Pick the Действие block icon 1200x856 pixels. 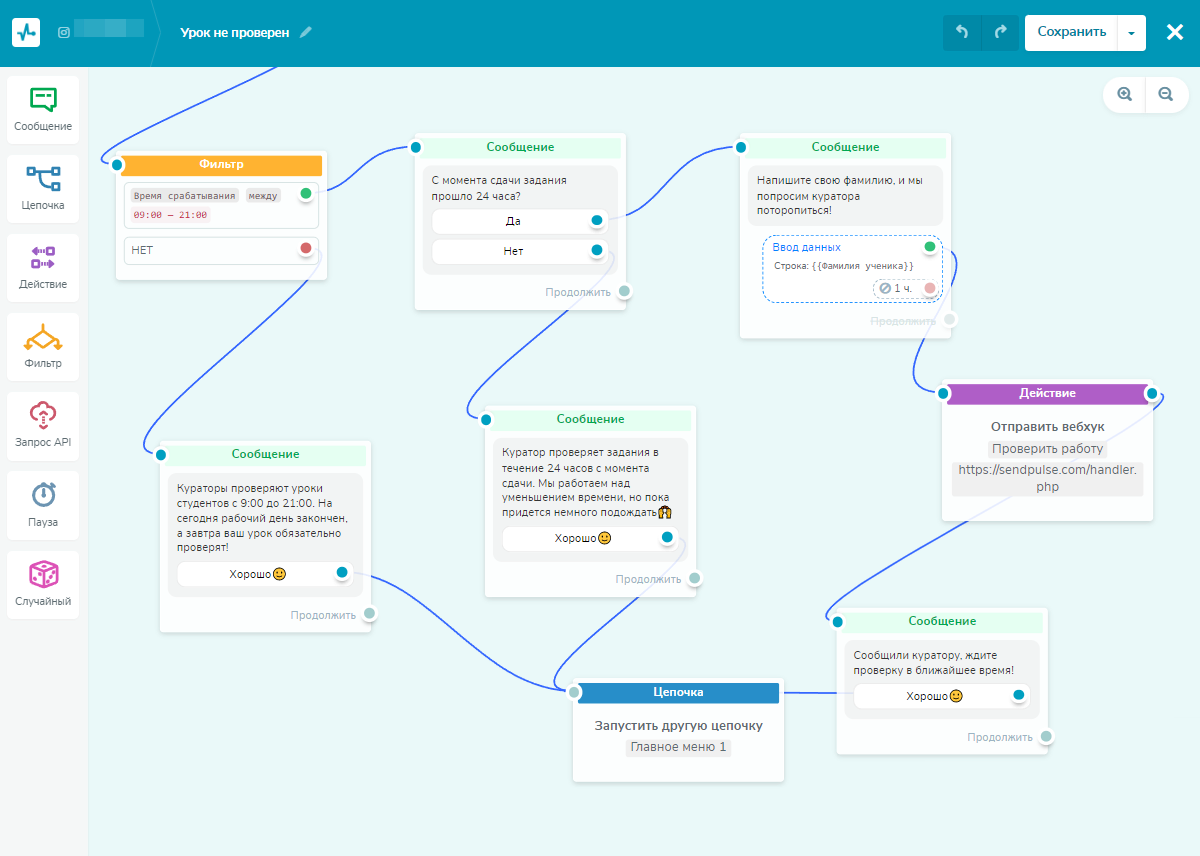[43, 267]
